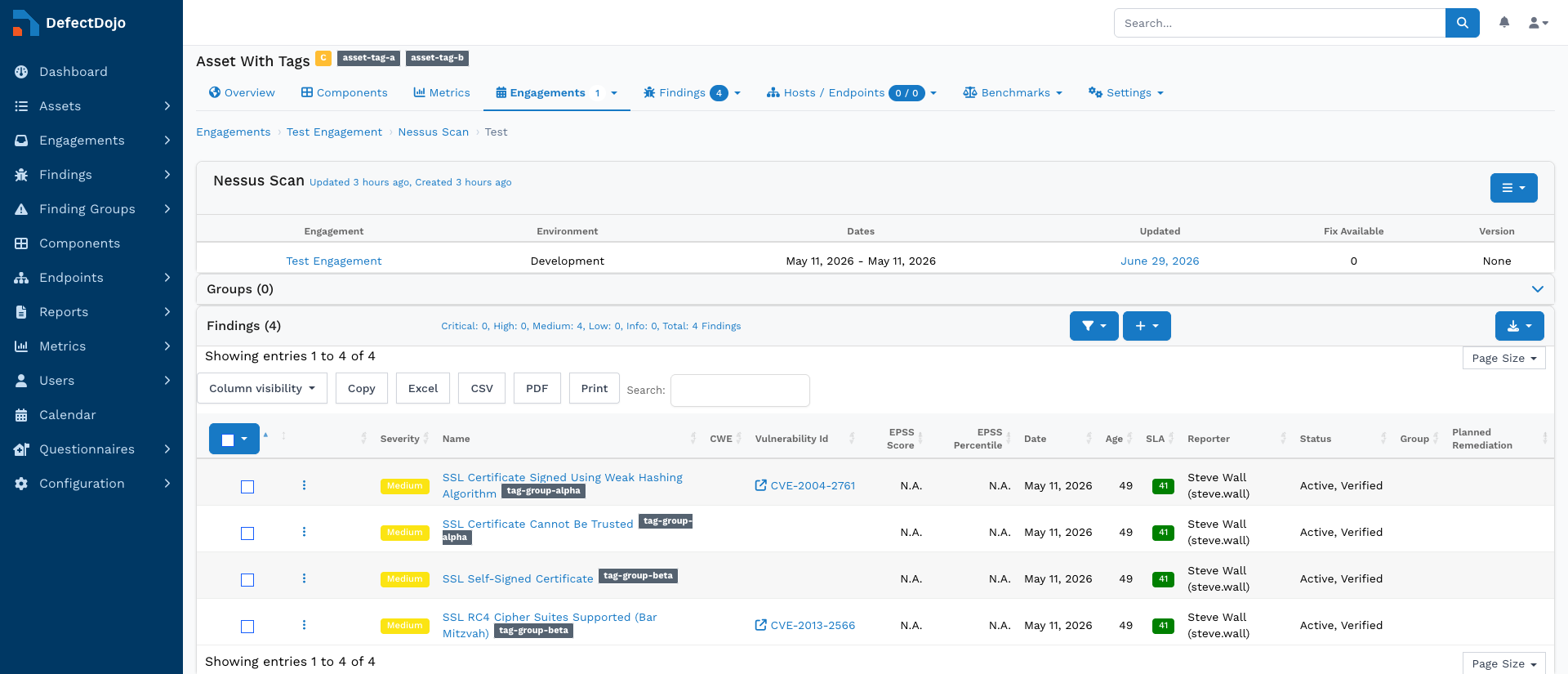1568x674 pixels.
Task: Export the table with the CSV button
Action: pyautogui.click(x=482, y=388)
